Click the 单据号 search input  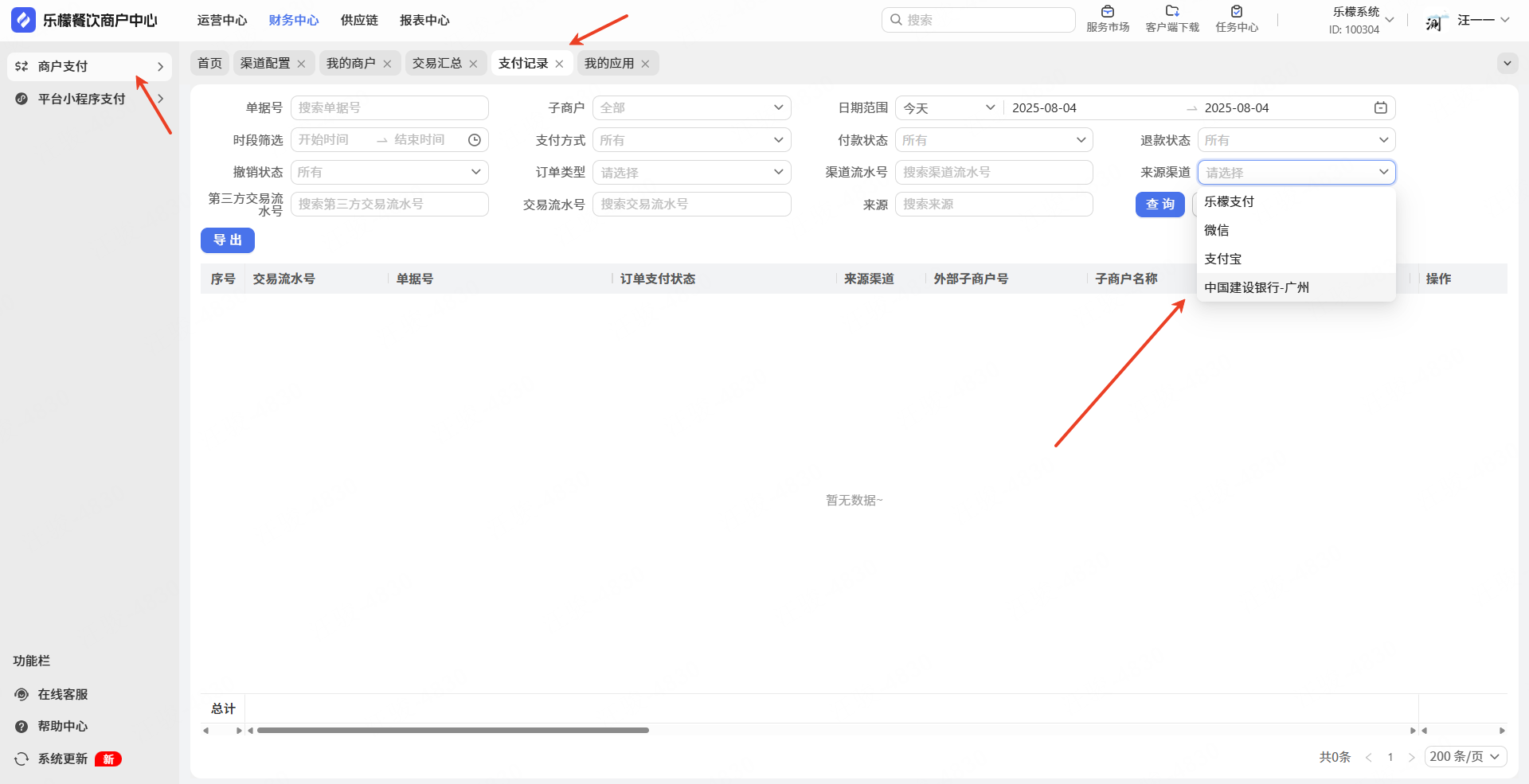coord(389,107)
